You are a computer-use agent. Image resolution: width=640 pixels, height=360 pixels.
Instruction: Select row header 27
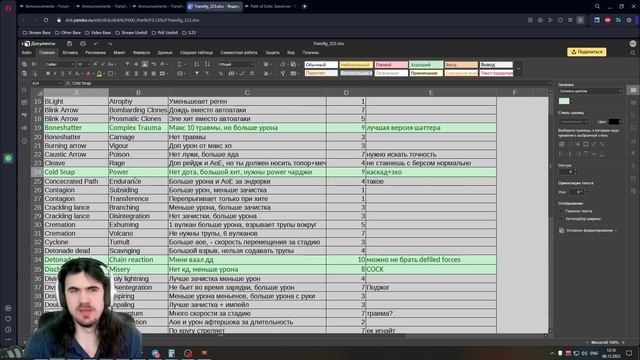click(x=38, y=199)
